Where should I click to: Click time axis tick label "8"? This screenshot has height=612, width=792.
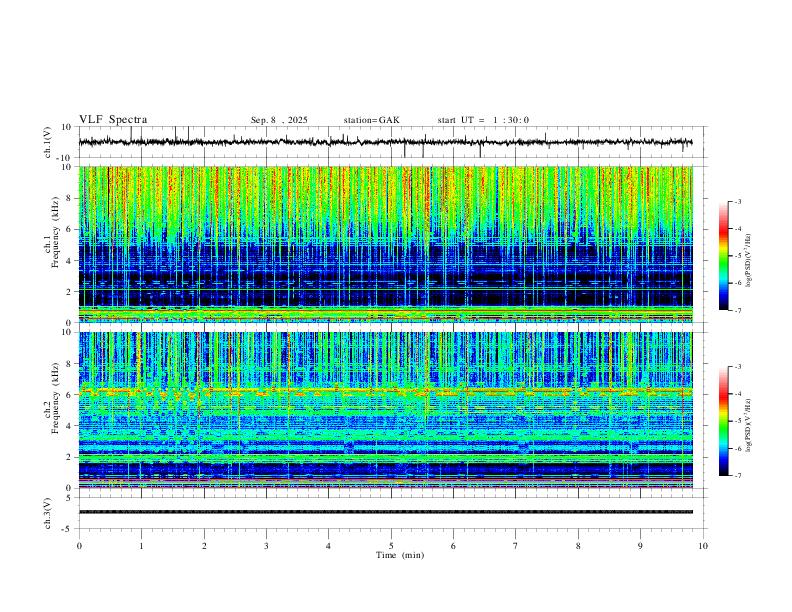578,546
